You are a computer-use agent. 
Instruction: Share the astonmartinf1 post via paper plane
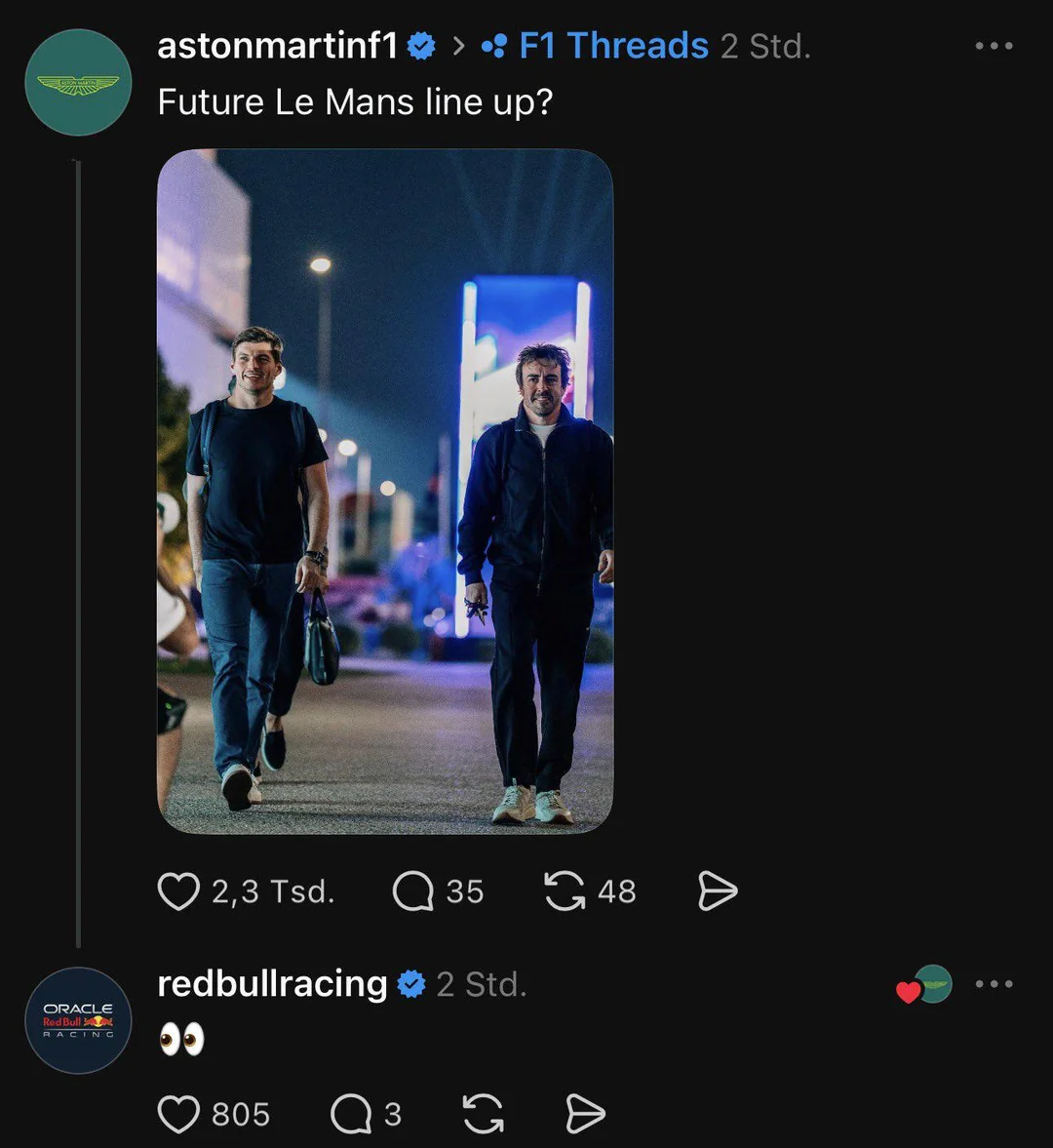point(718,891)
